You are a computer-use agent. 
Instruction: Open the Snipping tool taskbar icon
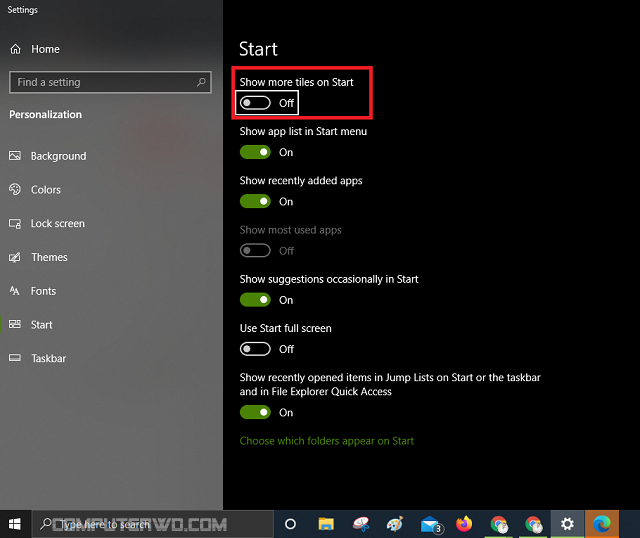361,524
